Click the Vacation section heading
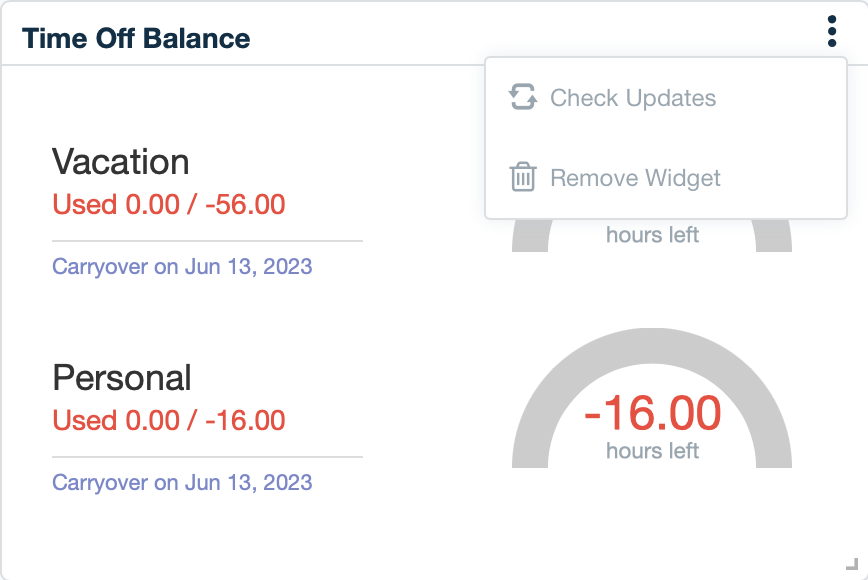 pyautogui.click(x=121, y=162)
